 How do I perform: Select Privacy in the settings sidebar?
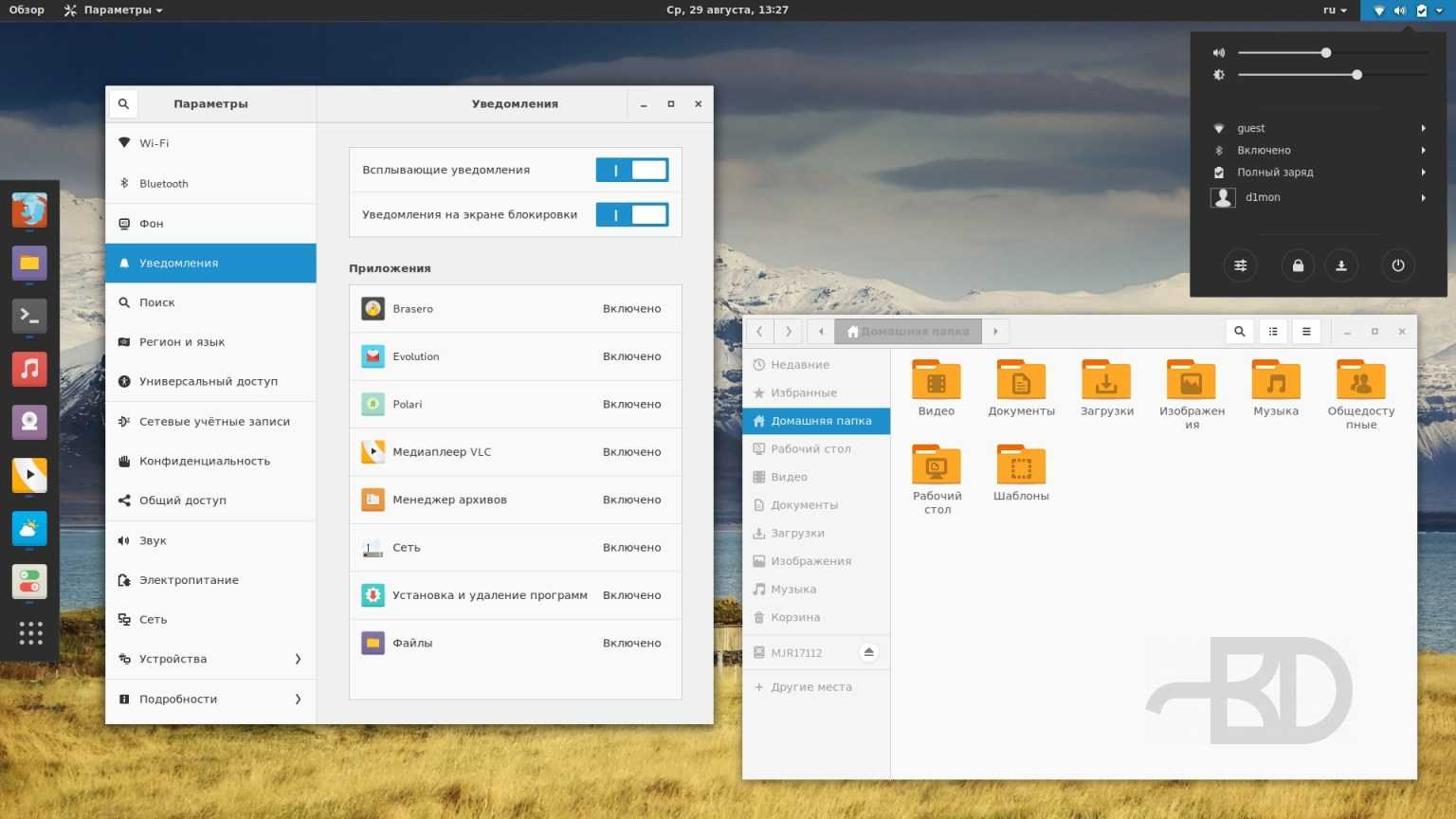click(210, 461)
